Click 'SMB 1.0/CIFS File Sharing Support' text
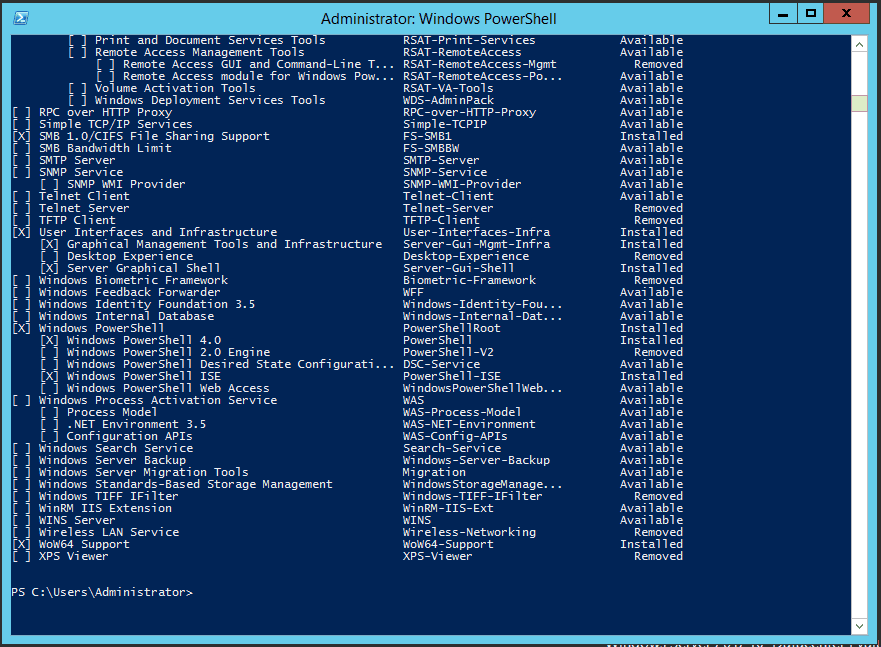The image size is (881, 647). pos(154,136)
